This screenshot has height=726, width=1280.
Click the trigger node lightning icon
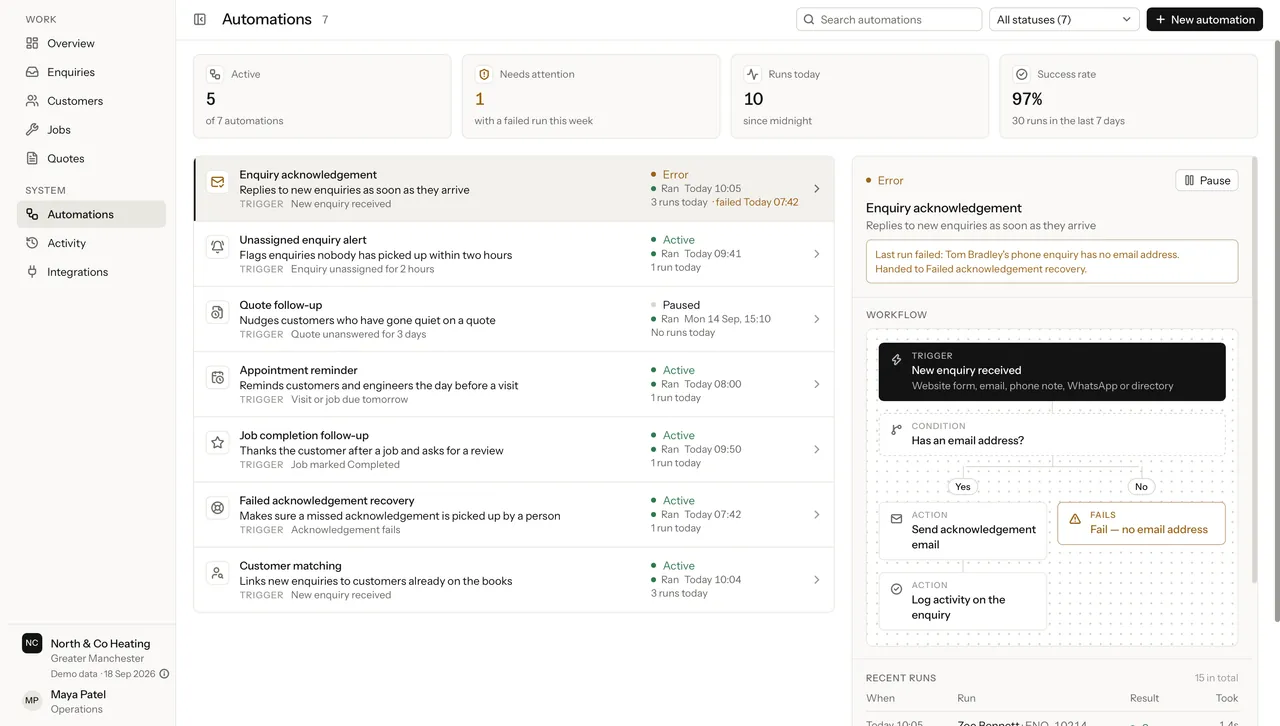pyautogui.click(x=896, y=359)
